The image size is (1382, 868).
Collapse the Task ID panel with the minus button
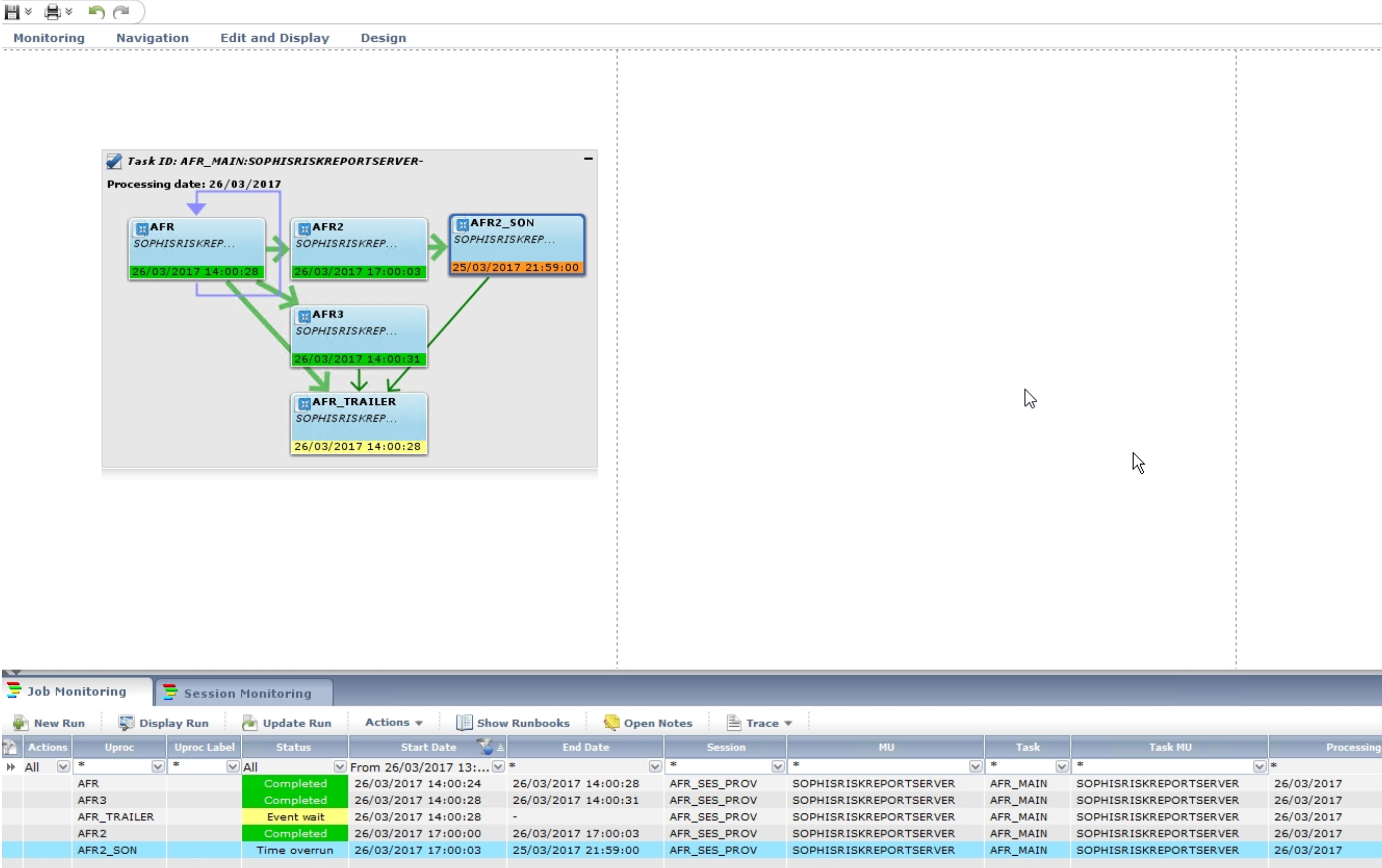coord(588,159)
